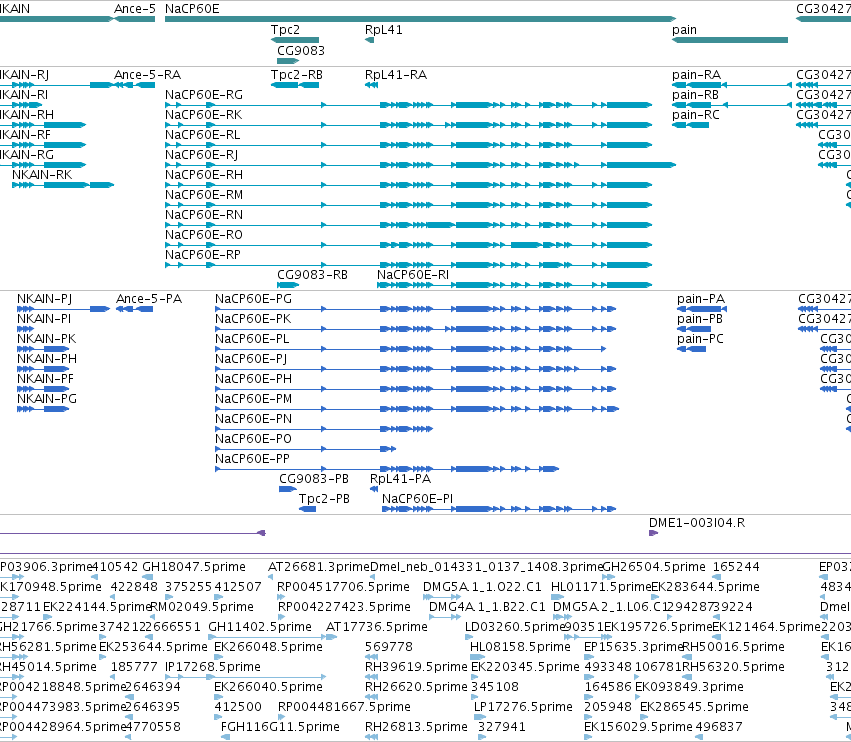Screen dimensions: 851x742
Task: Click transcript label pain-RB
Action: 695,94
